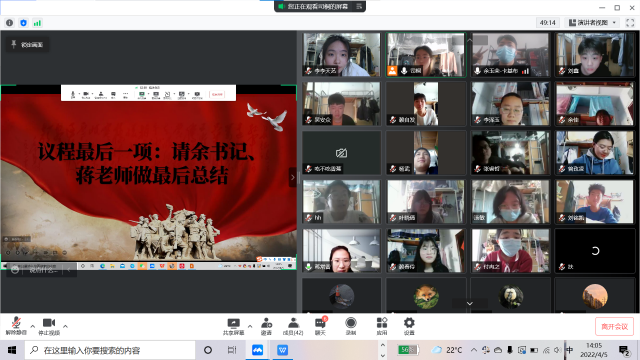Screen dimensions: 640x360
Task: Enter fullscreen mode icon at top right
Action: coord(630,23)
